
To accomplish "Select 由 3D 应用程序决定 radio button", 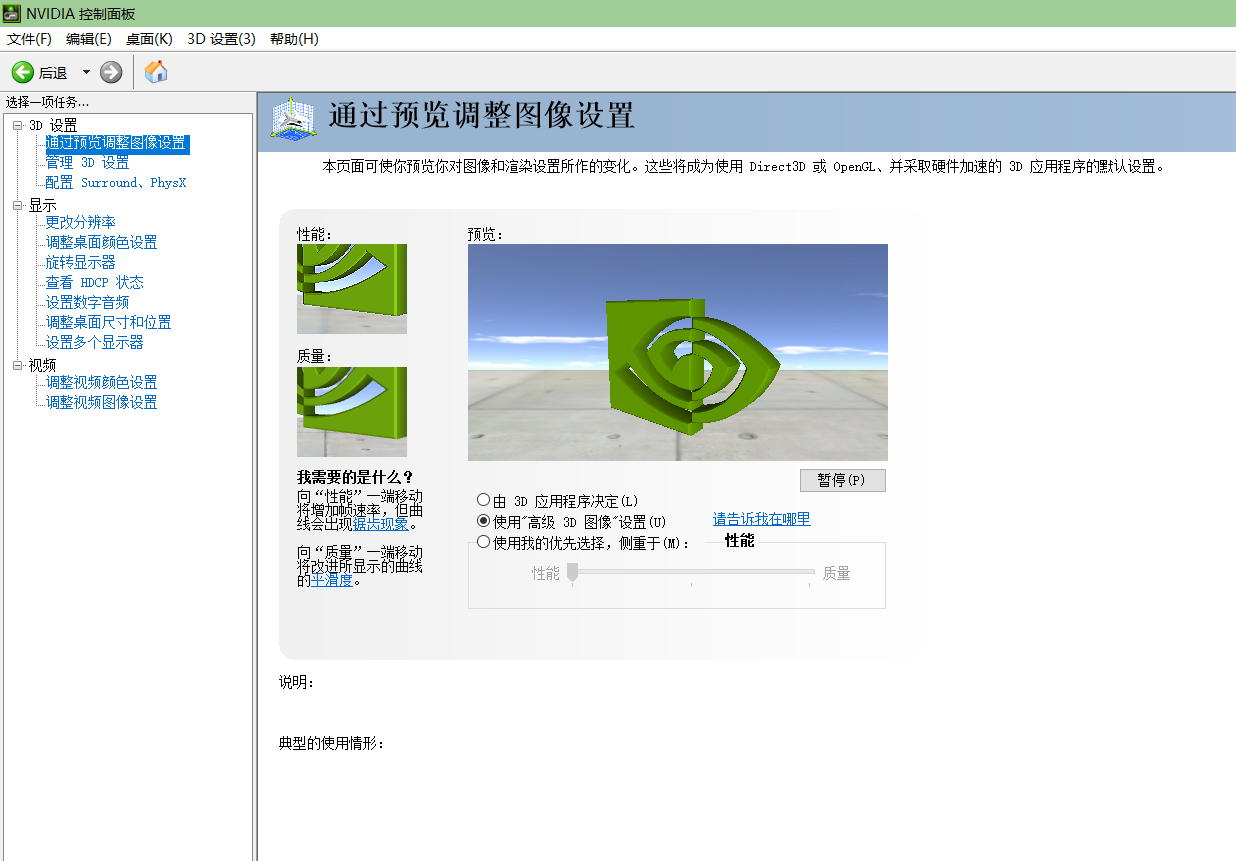I will pyautogui.click(x=484, y=500).
